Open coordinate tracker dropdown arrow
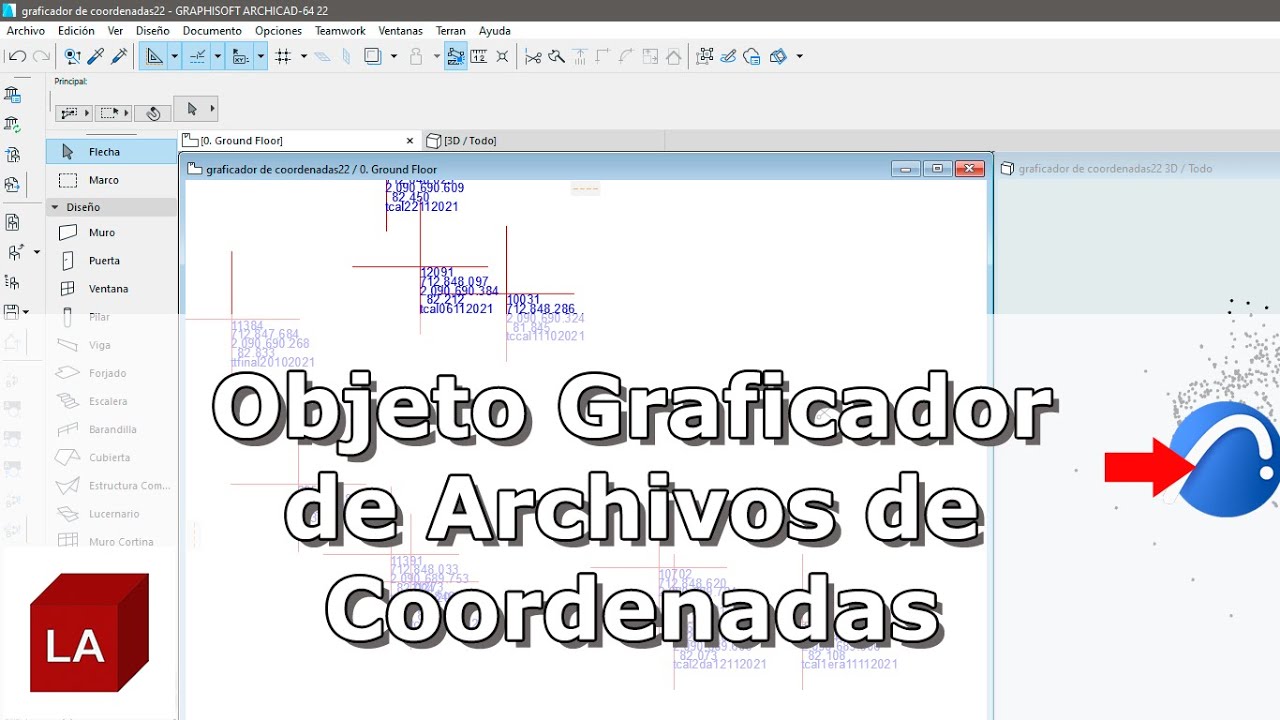 click(260, 57)
